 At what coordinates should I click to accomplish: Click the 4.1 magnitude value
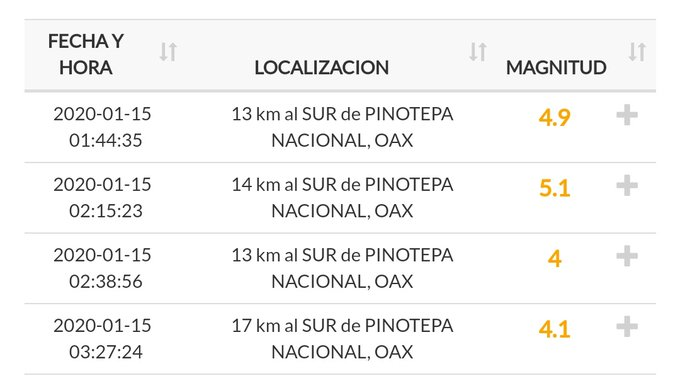pos(554,329)
